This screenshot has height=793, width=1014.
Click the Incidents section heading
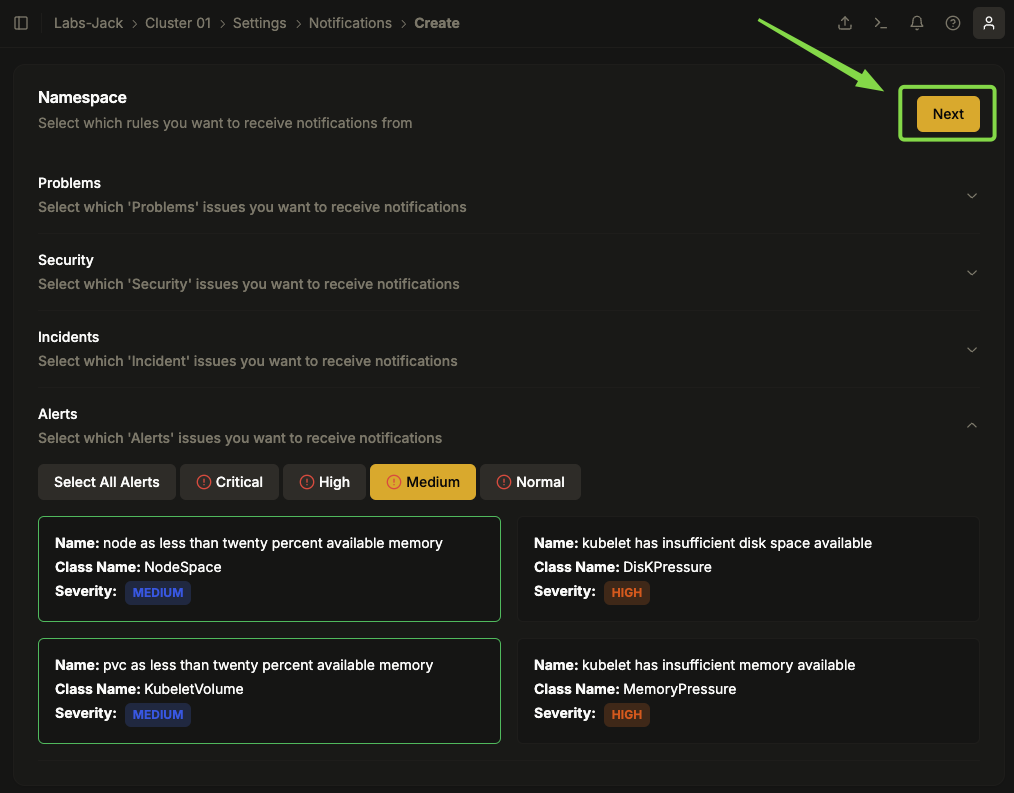69,337
